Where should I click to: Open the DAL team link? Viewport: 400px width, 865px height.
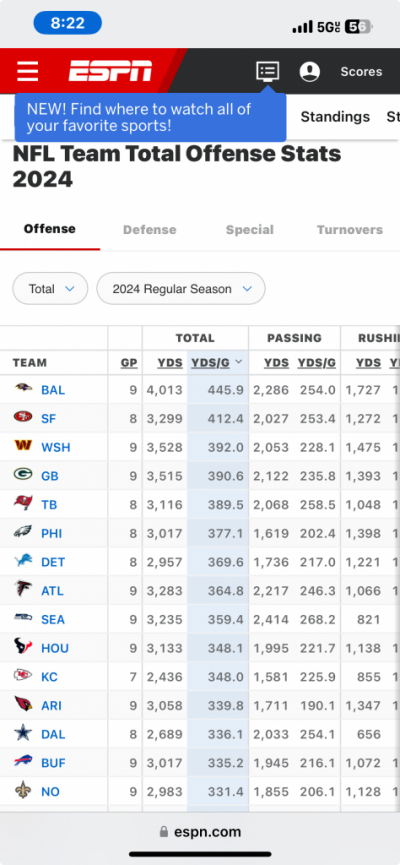click(x=53, y=734)
